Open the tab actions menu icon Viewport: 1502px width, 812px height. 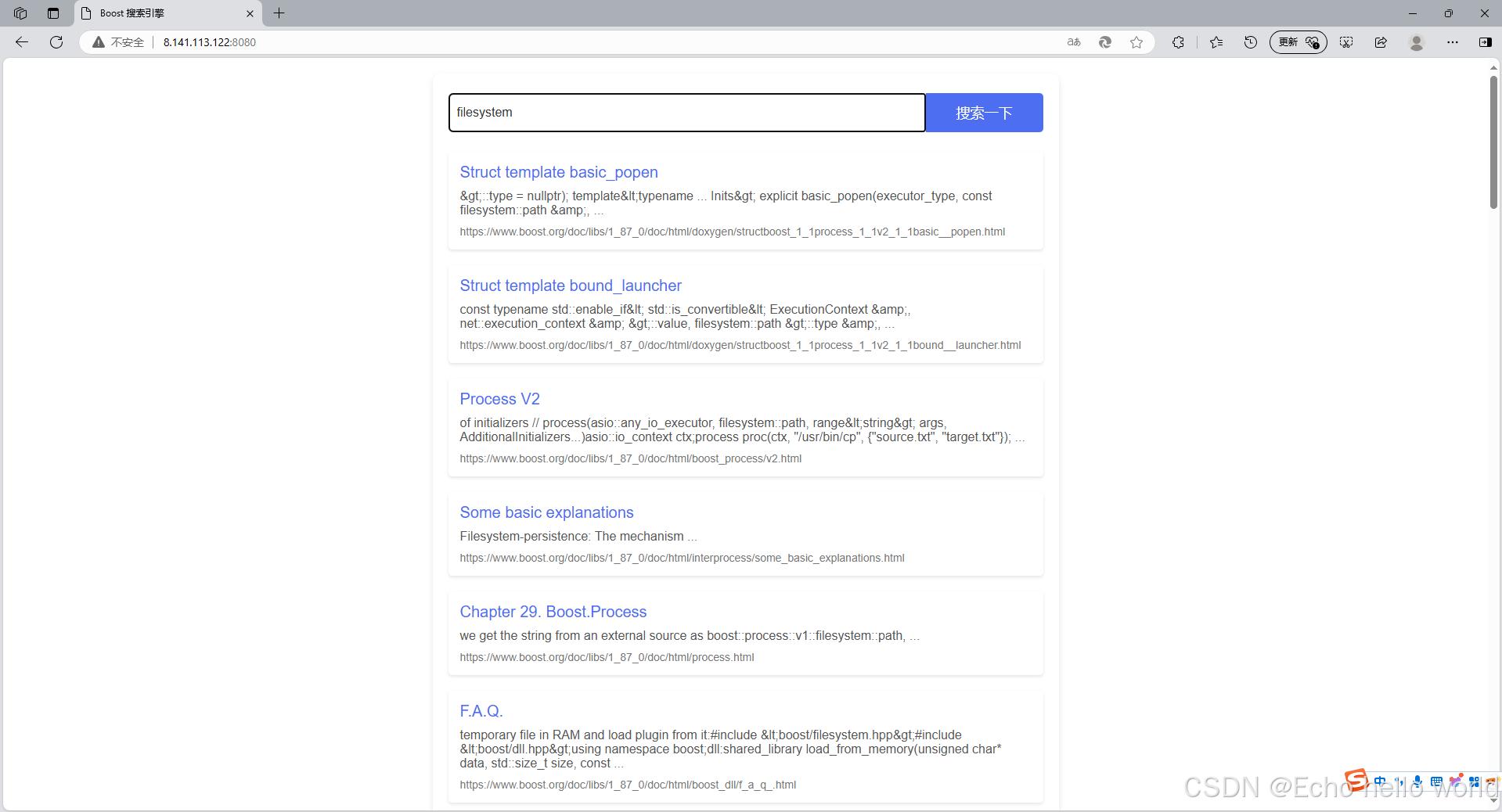(x=53, y=13)
